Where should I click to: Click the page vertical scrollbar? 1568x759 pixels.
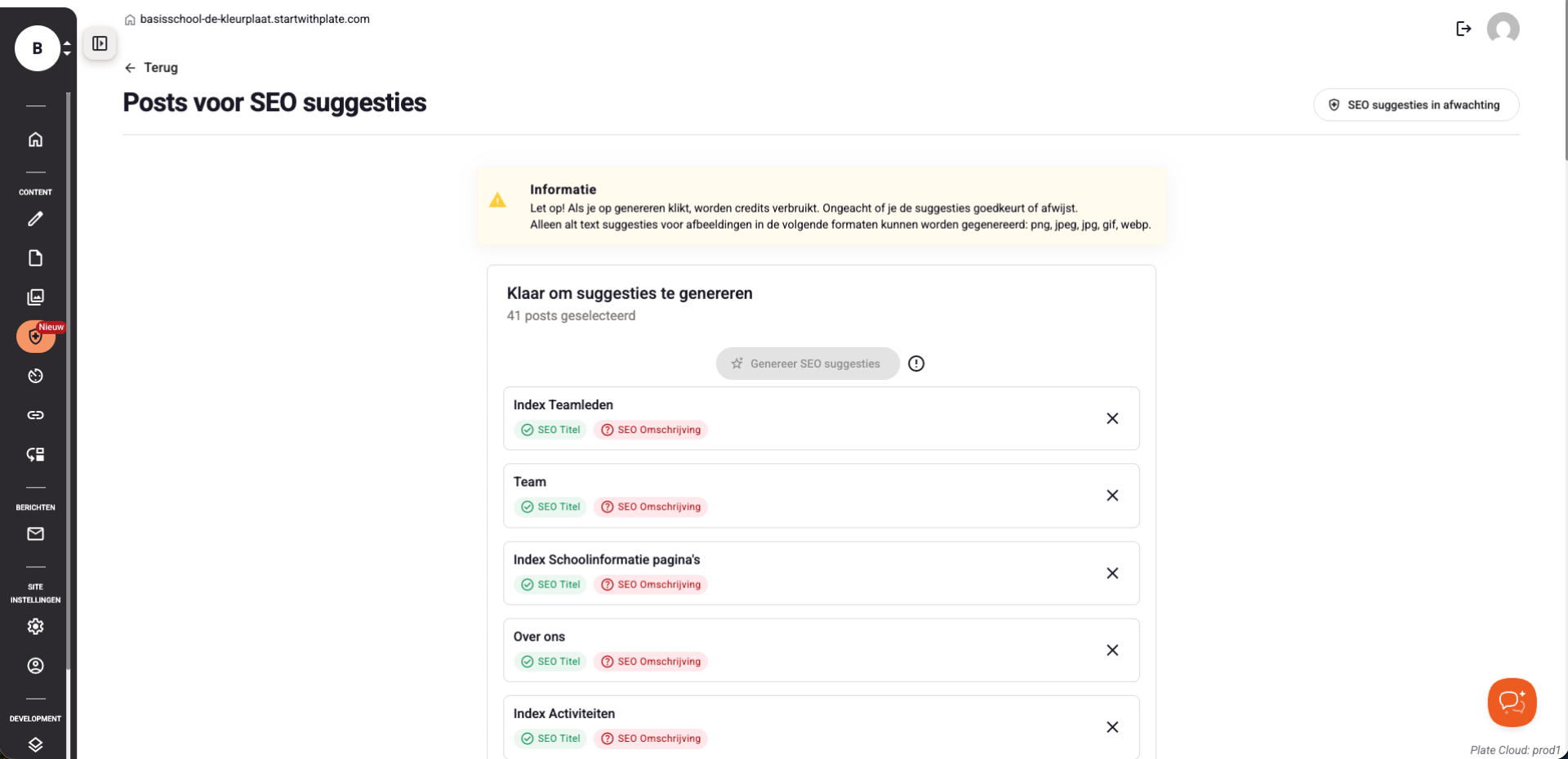[x=1566, y=80]
